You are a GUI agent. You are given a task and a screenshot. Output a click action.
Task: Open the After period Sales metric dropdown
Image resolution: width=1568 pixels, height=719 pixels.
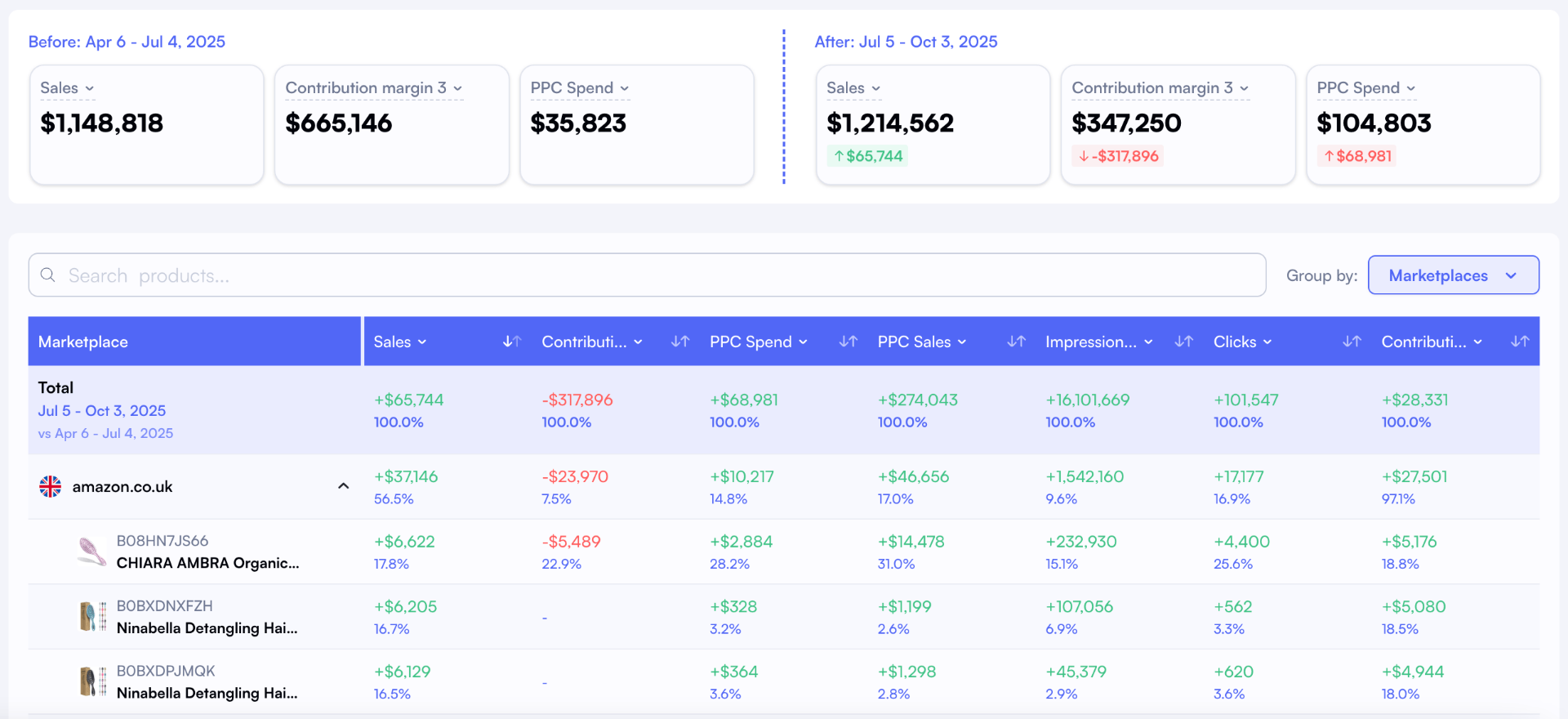tap(853, 88)
